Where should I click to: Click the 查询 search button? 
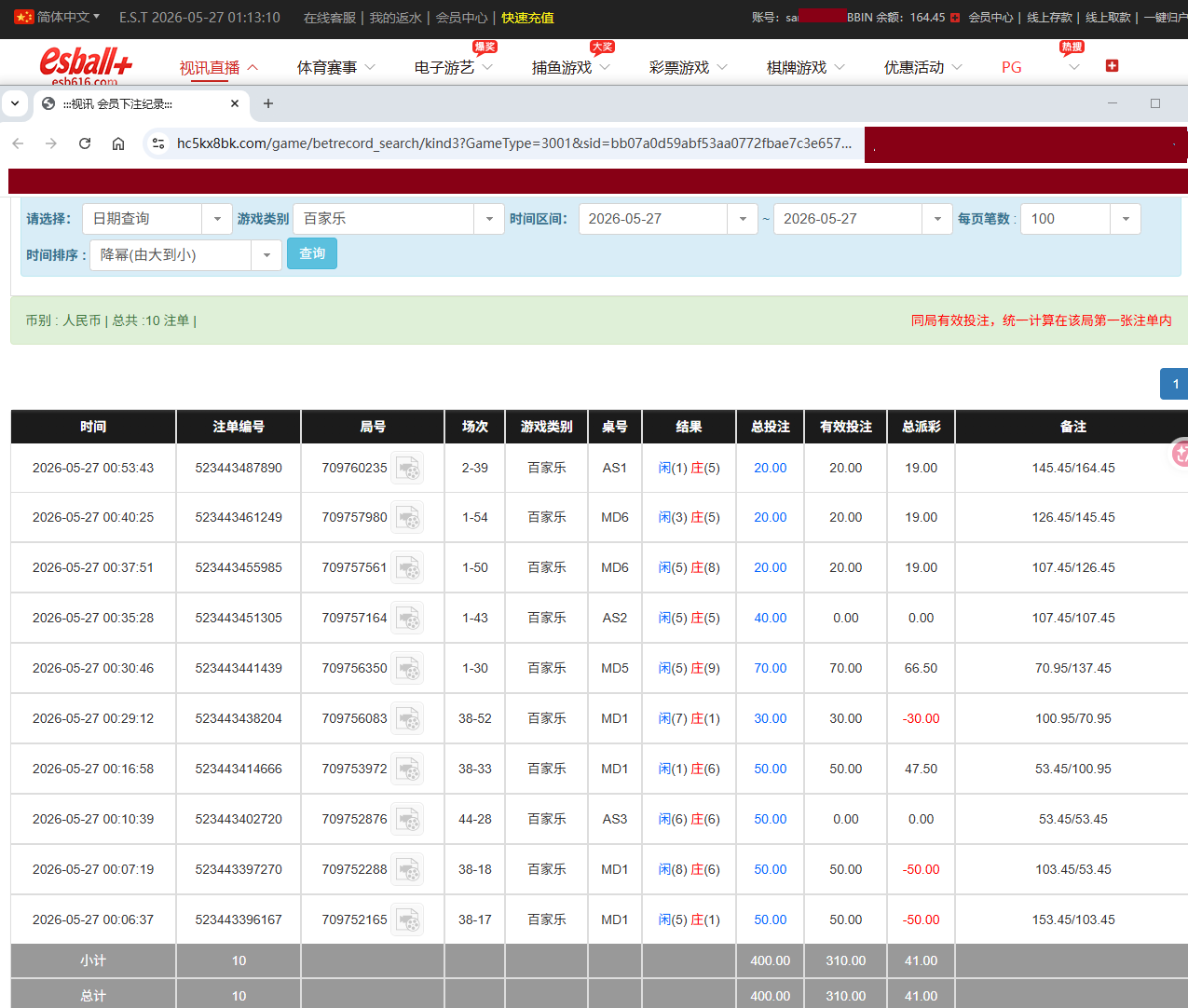click(x=312, y=253)
